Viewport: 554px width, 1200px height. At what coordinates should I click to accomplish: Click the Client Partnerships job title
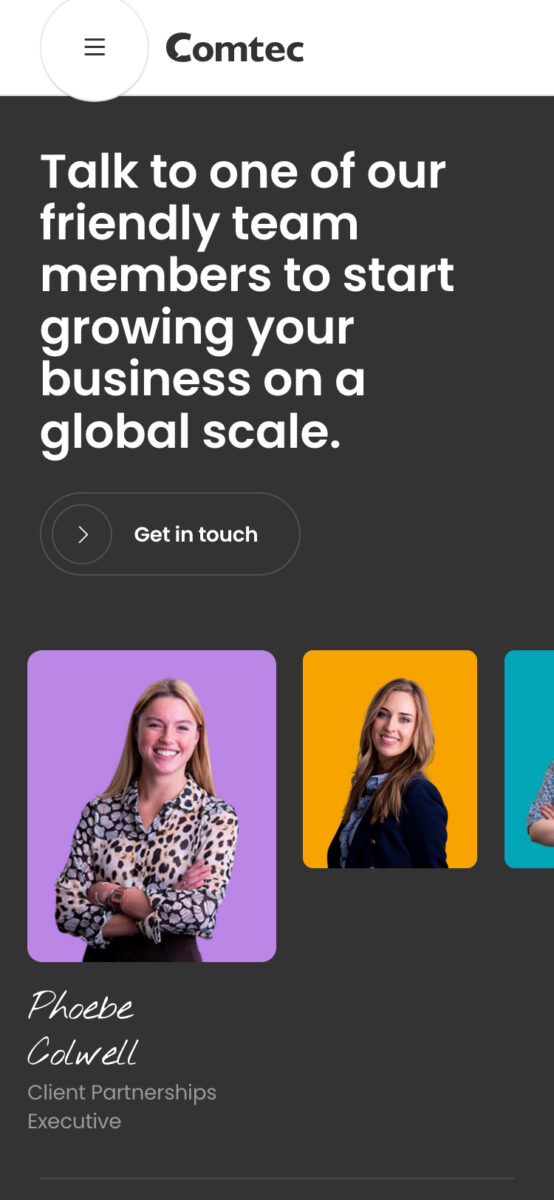pos(122,1092)
